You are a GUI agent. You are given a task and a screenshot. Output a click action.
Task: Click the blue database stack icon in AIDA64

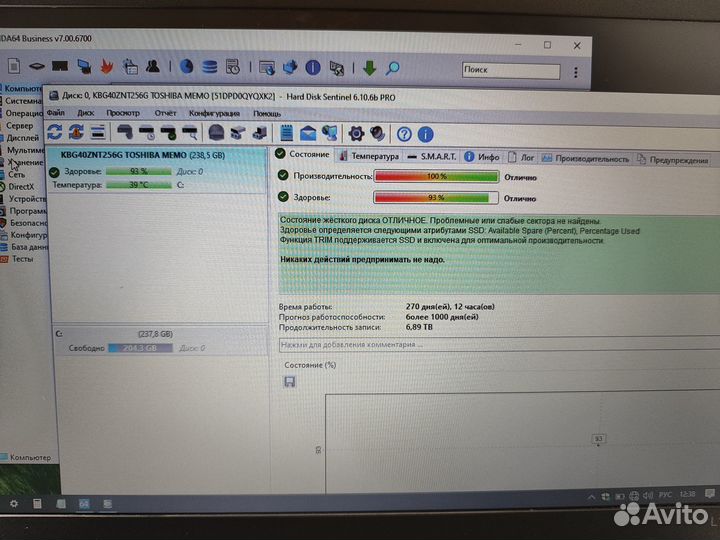[210, 67]
